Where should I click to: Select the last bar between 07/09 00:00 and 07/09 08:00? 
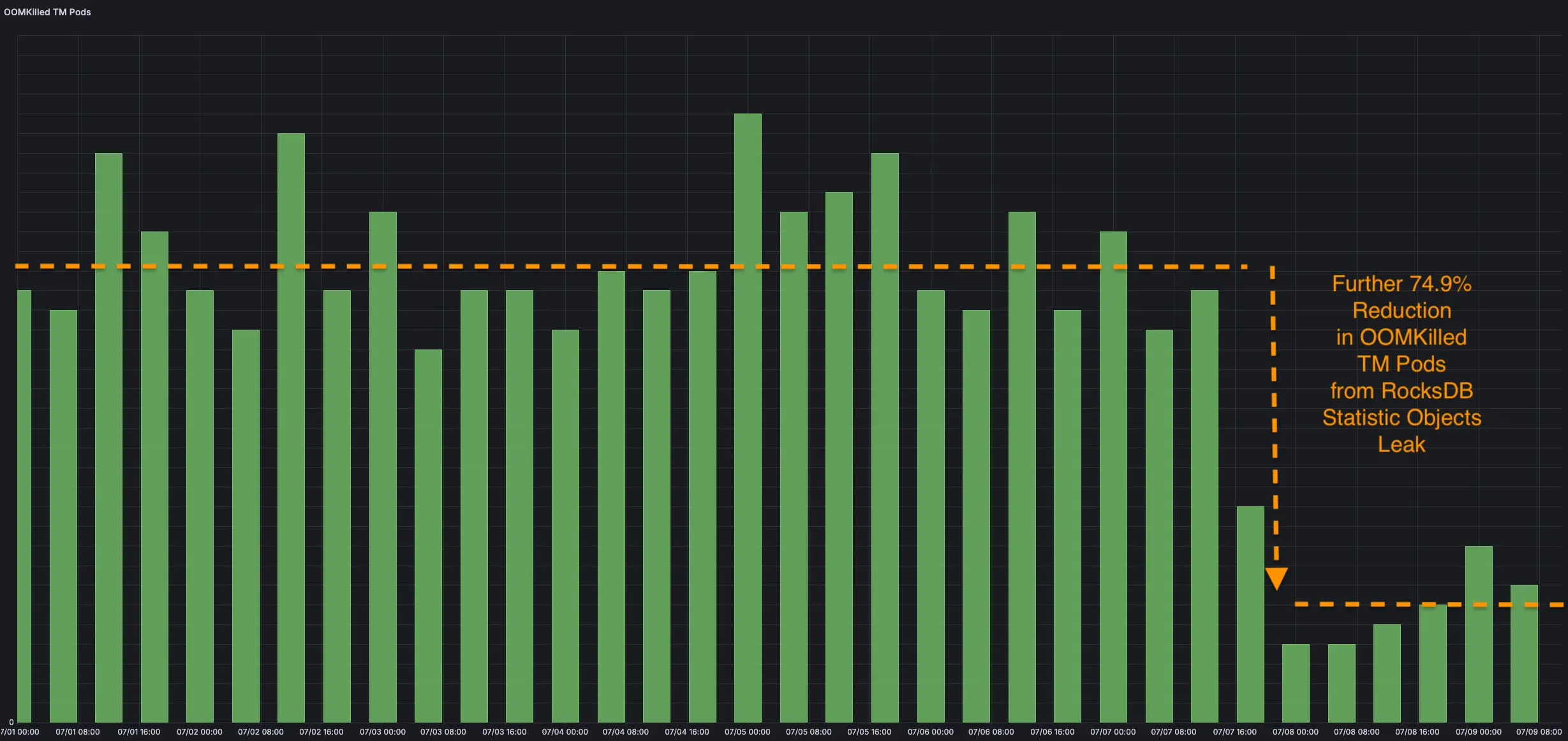pos(1524,654)
